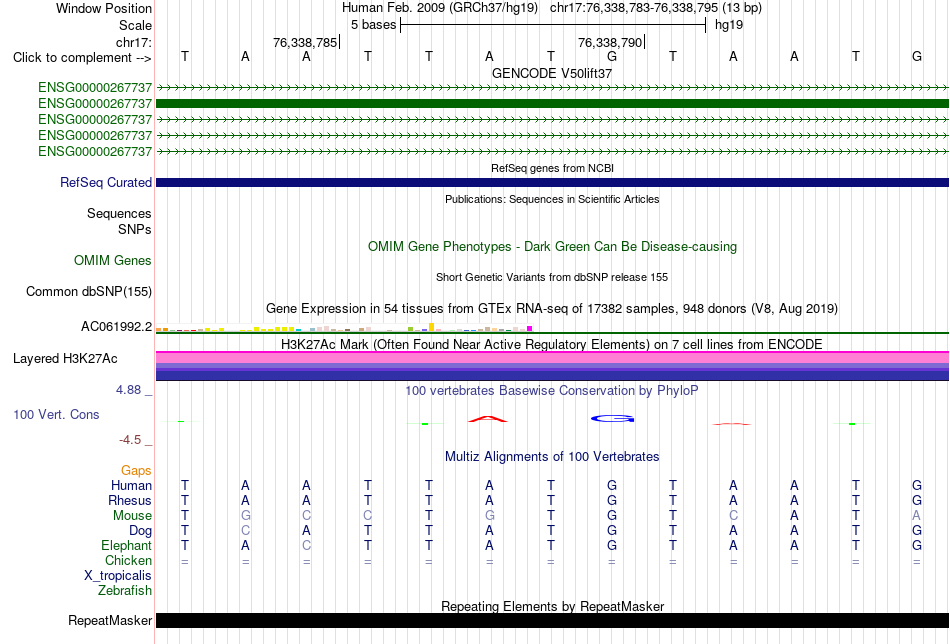Open the GTEx Gene Expression track title
This screenshot has width=950, height=644.
coord(552,308)
